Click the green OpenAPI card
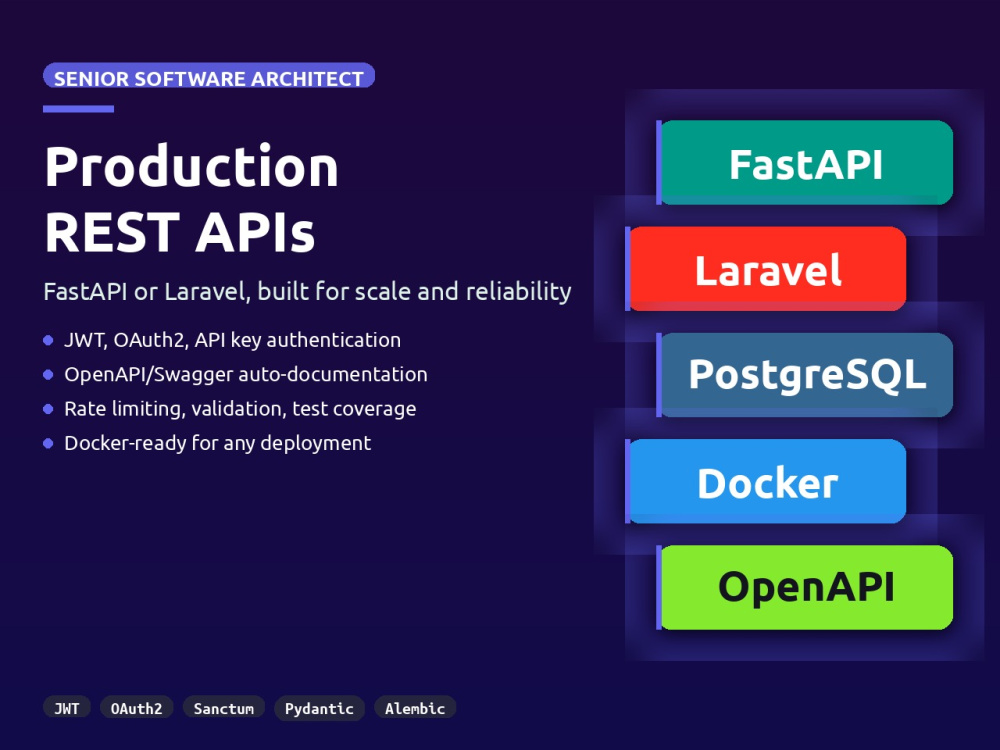This screenshot has height=750, width=1000. point(805,587)
